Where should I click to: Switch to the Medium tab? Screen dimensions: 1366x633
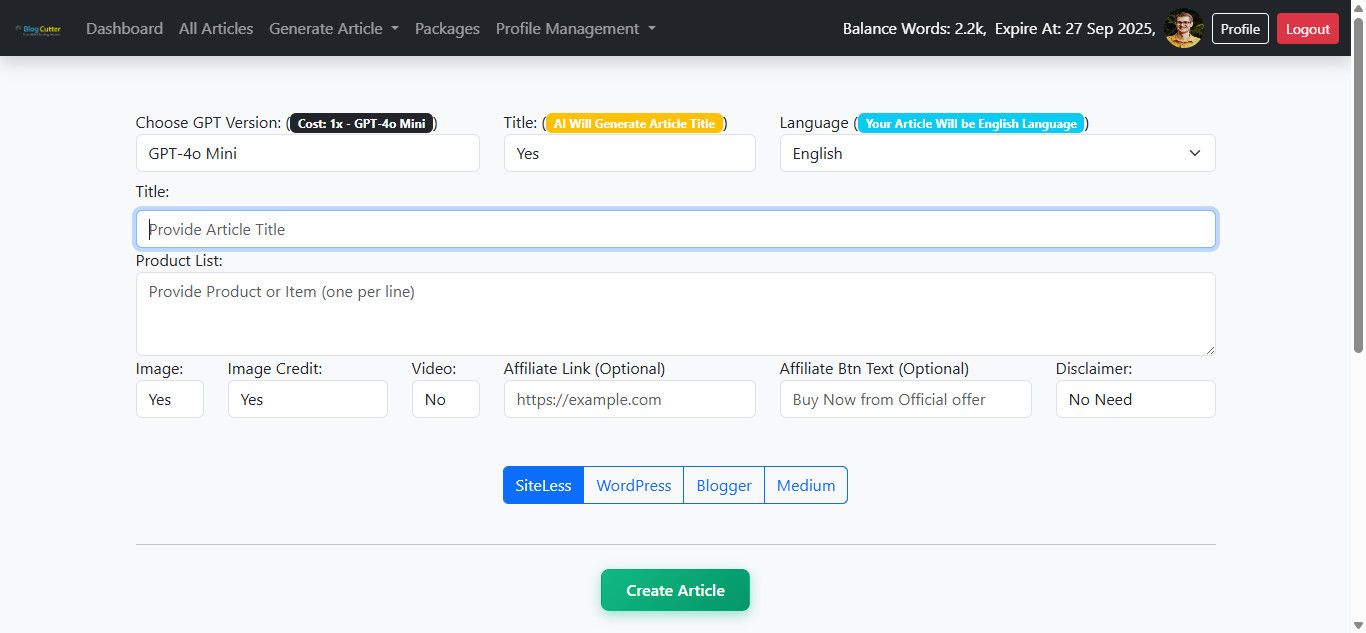[805, 485]
